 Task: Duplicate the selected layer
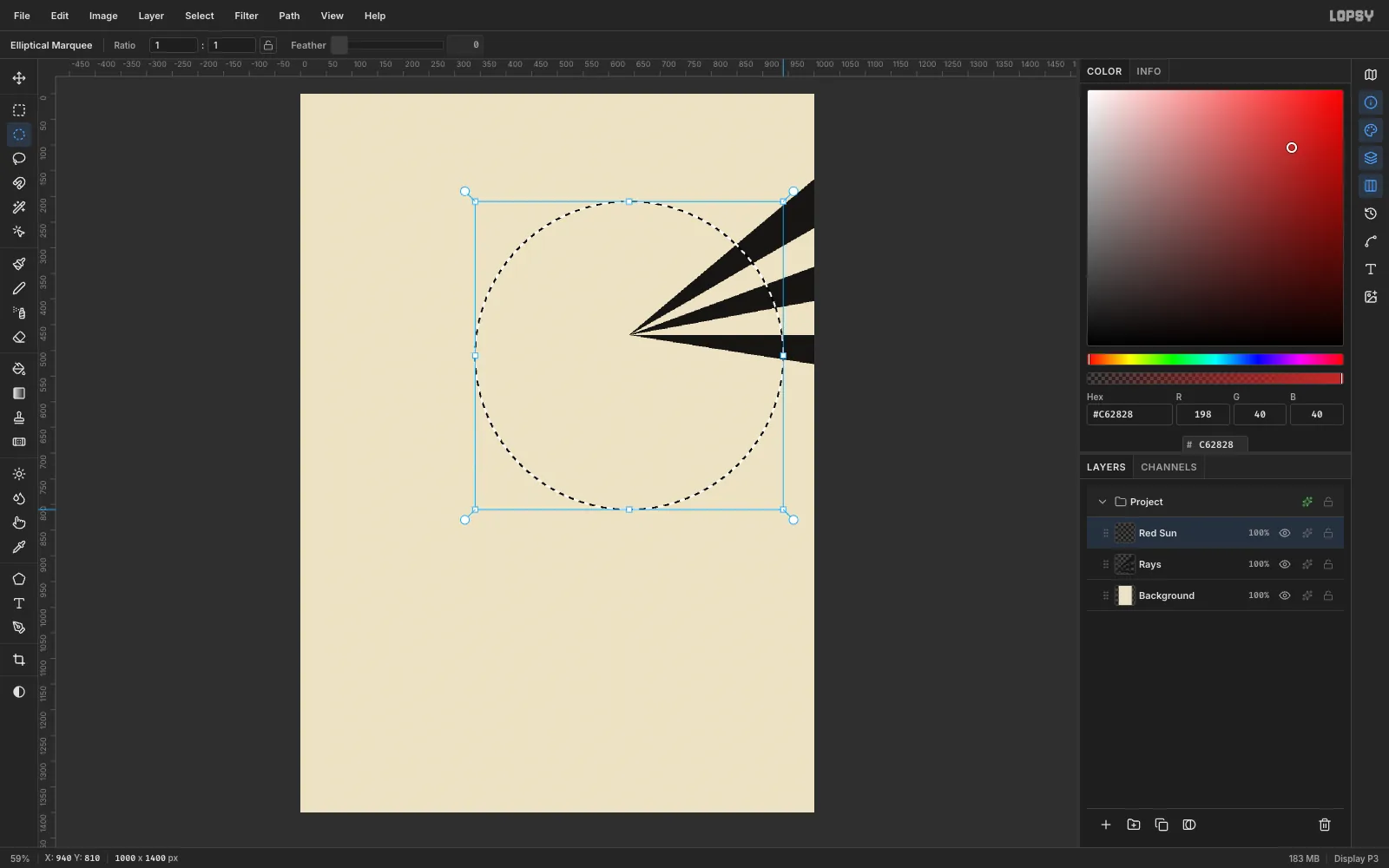[1162, 825]
